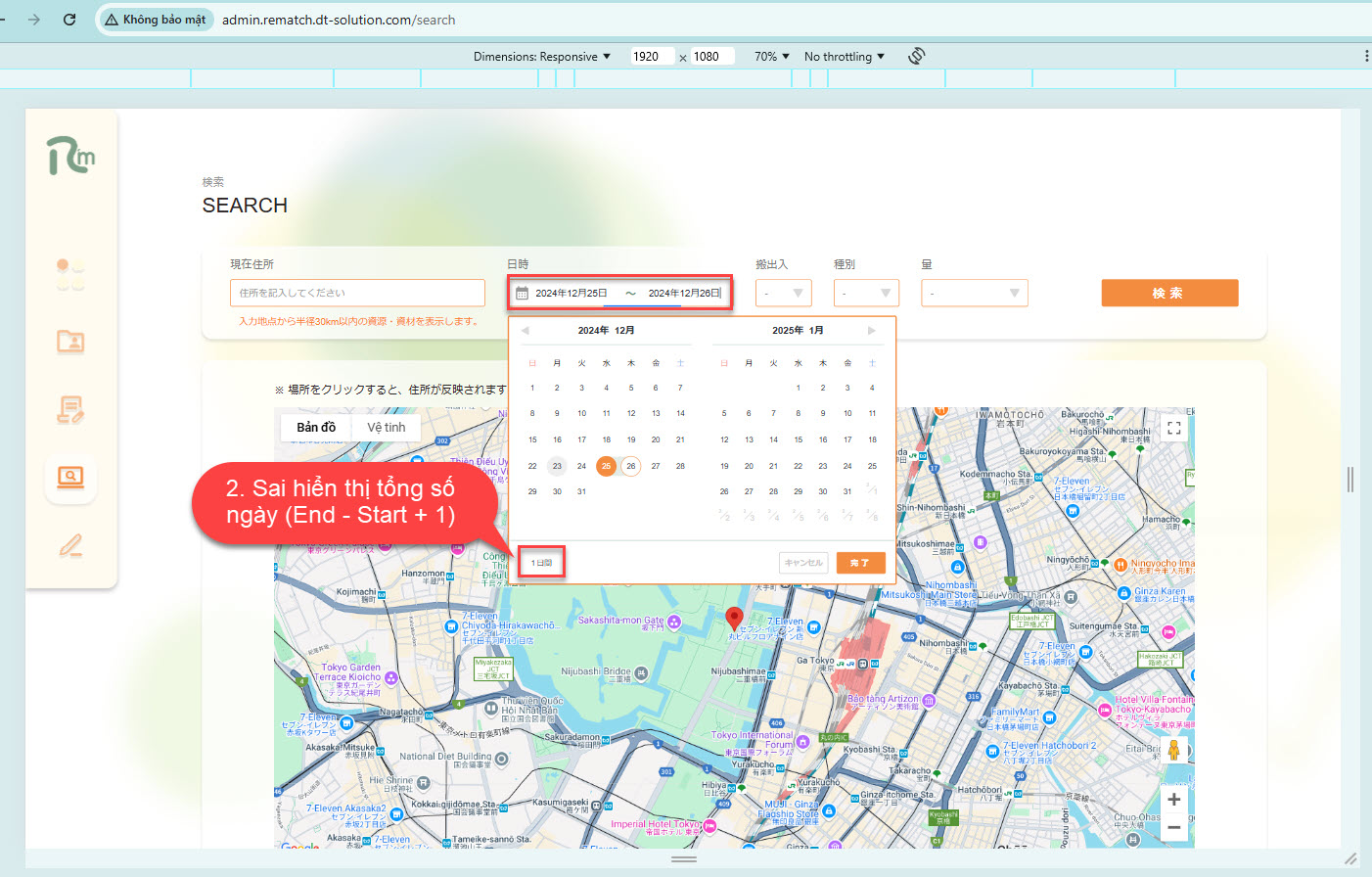Open the 量 dropdown
This screenshot has height=877, width=1372.
[x=974, y=293]
